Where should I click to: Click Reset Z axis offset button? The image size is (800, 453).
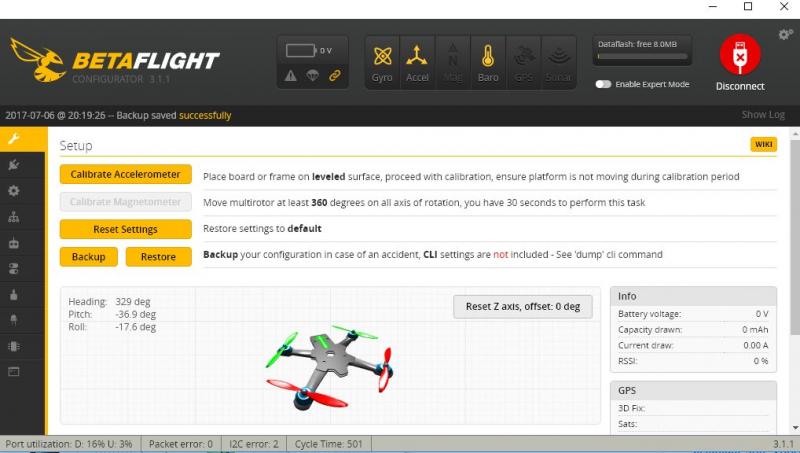523,307
